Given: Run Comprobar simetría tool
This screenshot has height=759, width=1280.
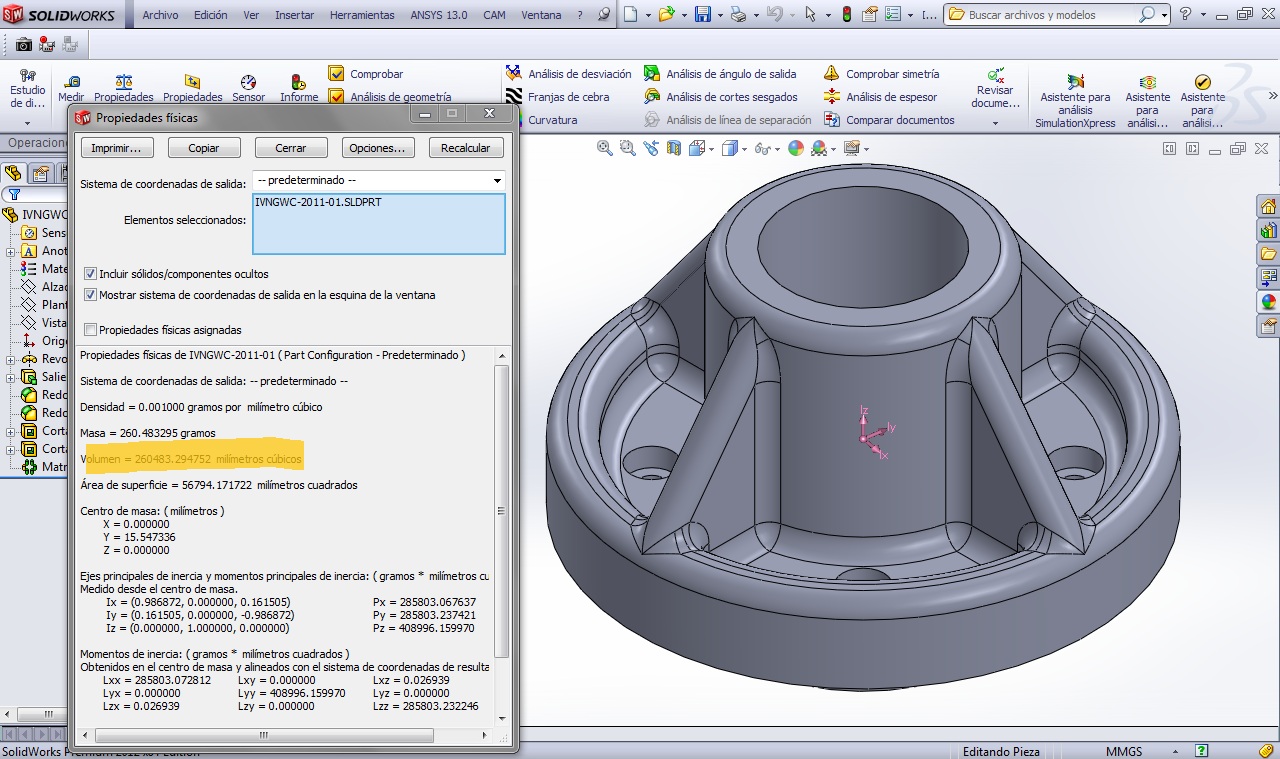Looking at the screenshot, I should tap(882, 74).
